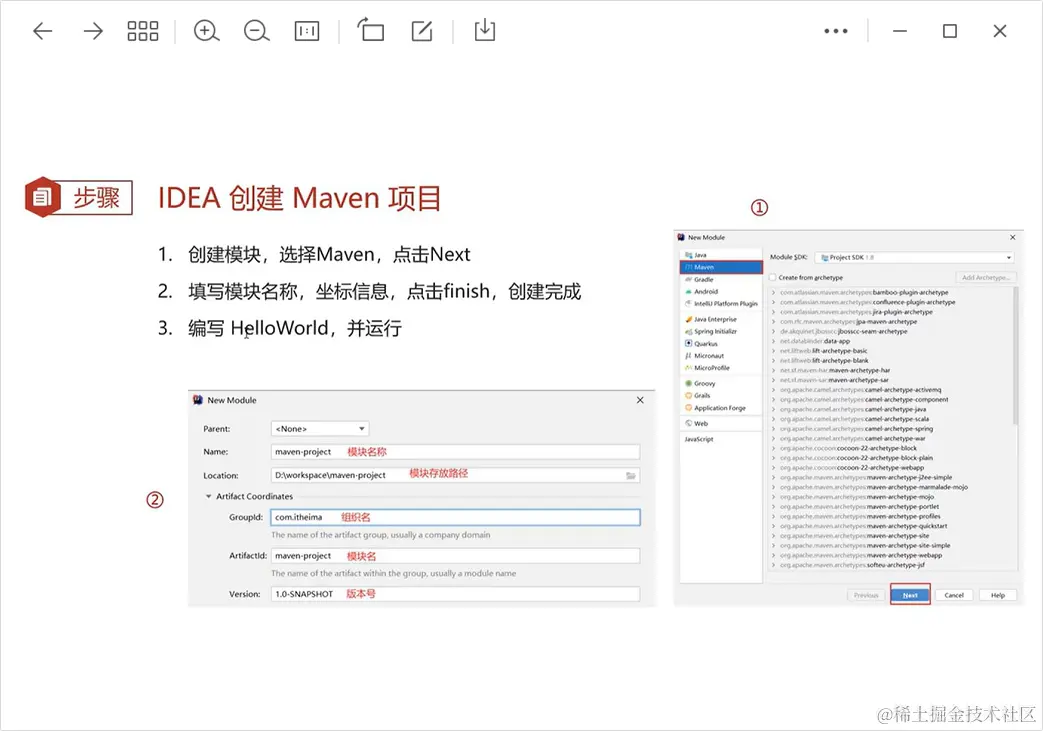This screenshot has width=1043, height=731.
Task: Expand maven-archetype-webapp entry
Action: click(773, 555)
